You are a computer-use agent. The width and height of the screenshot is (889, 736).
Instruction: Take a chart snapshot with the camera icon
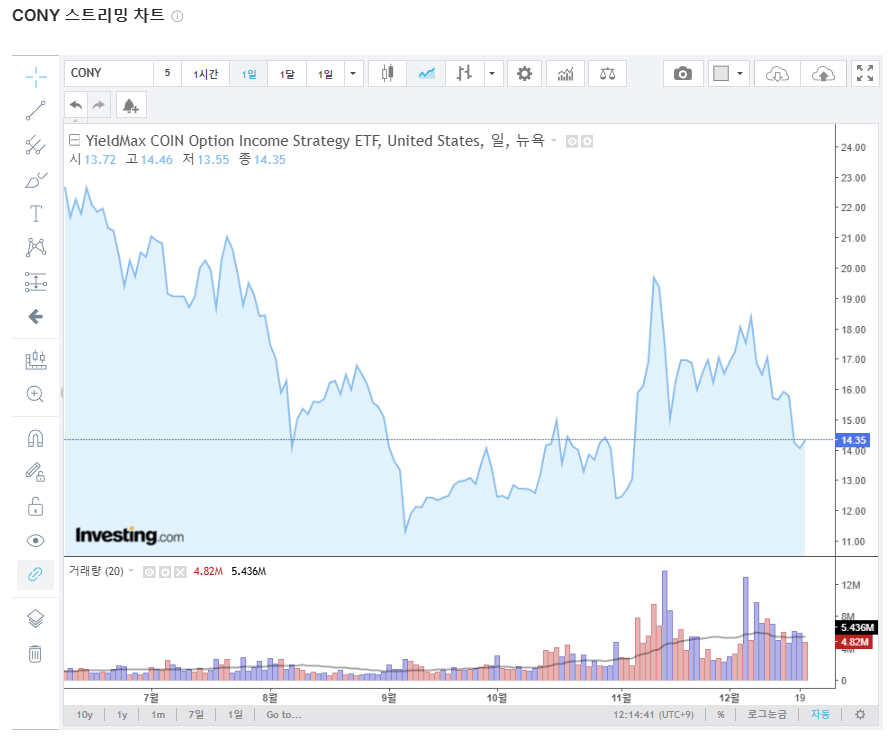tap(683, 73)
